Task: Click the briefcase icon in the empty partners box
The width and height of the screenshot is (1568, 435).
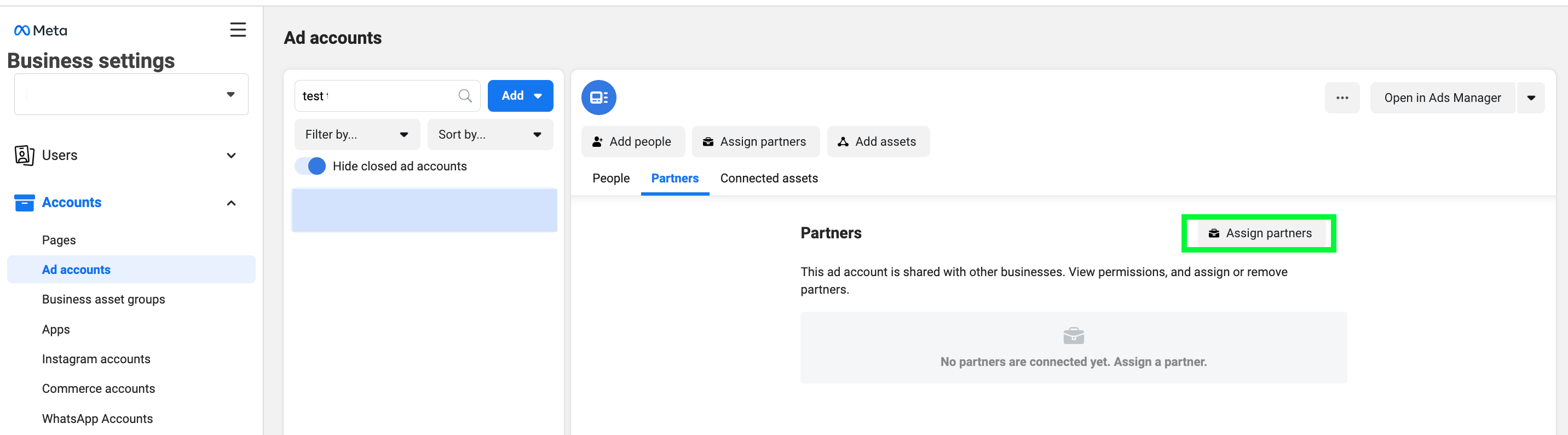Action: coord(1073,336)
